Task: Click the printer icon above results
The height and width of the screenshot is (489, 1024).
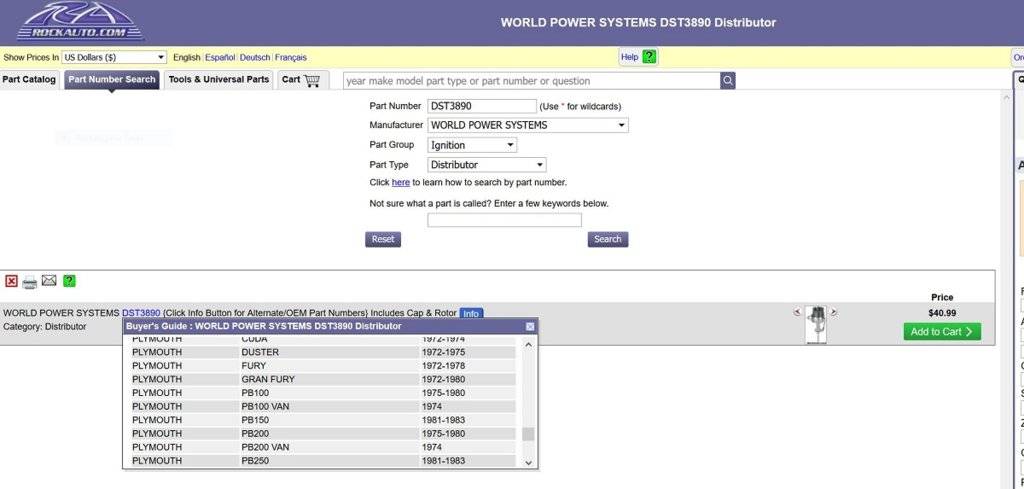Action: coord(30,281)
